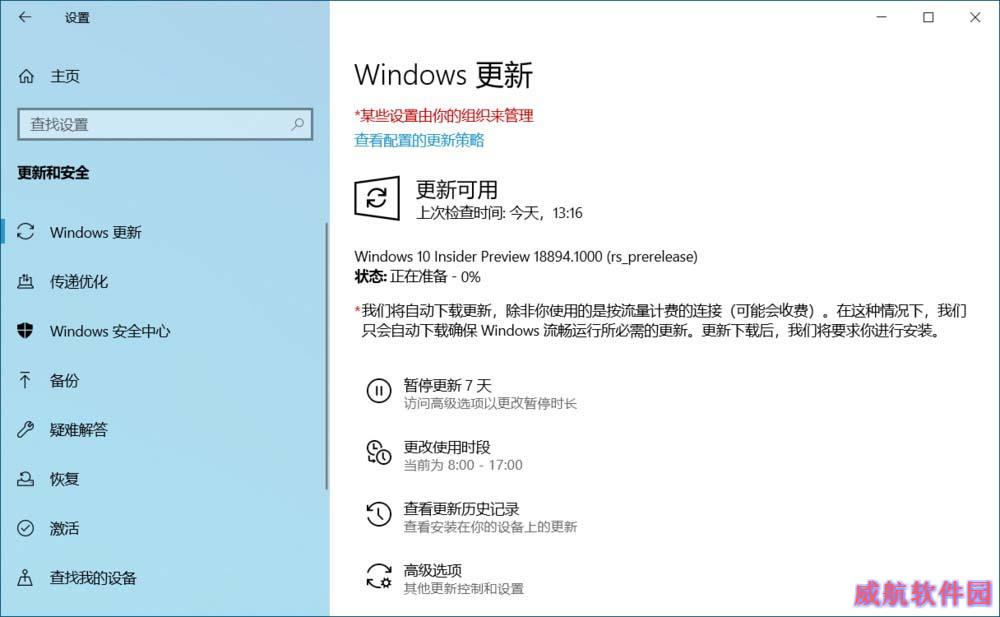Click the shield icon for Windows 安全中心
1000x617 pixels.
click(26, 331)
